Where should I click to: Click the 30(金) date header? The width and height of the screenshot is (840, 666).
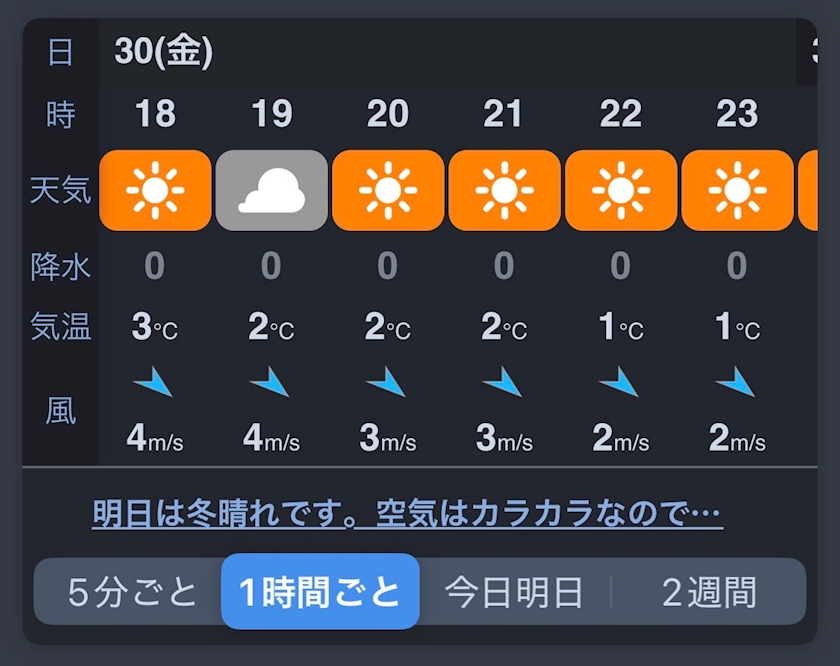point(164,51)
